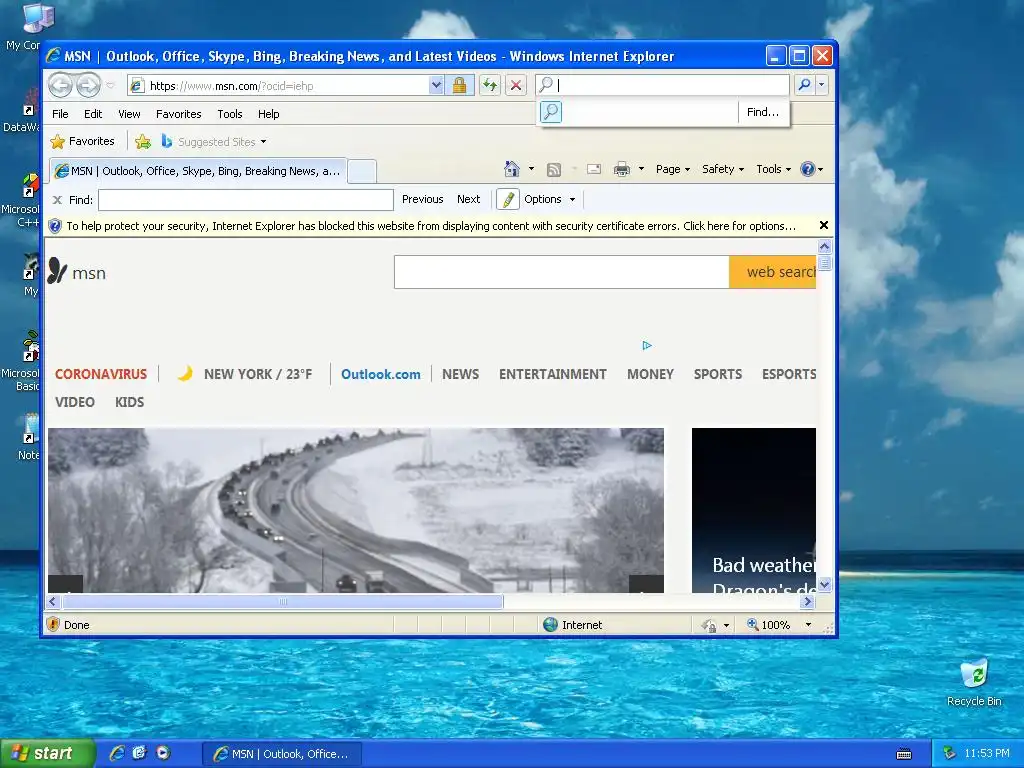The image size is (1024, 768).
Task: Click Previous in Find bar
Action: tap(423, 199)
